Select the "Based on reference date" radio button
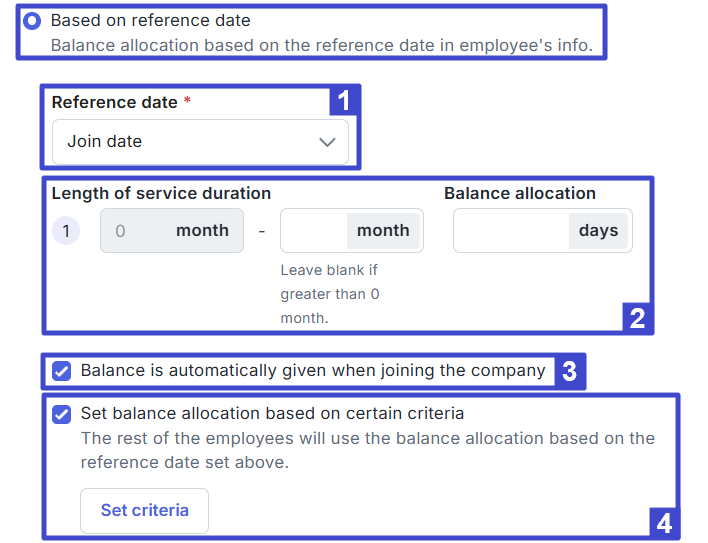The height and width of the screenshot is (543, 708). pos(32,21)
